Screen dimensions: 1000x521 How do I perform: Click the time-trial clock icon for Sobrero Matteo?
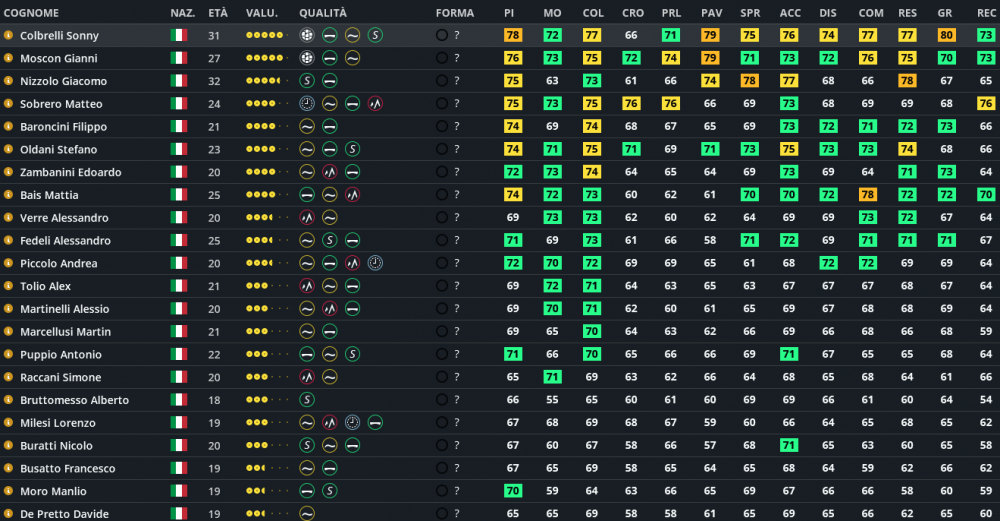307,103
